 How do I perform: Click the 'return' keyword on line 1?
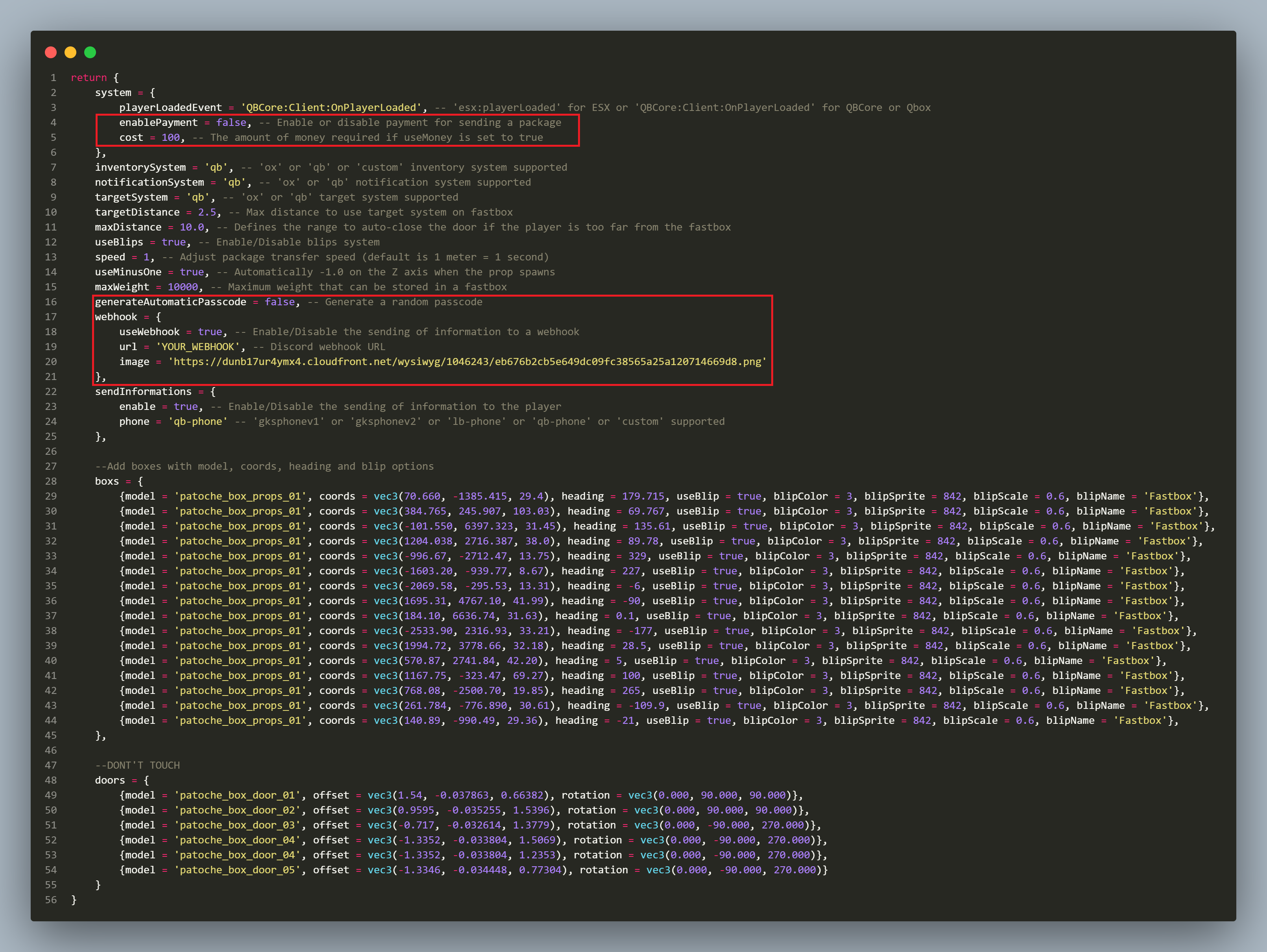(89, 77)
